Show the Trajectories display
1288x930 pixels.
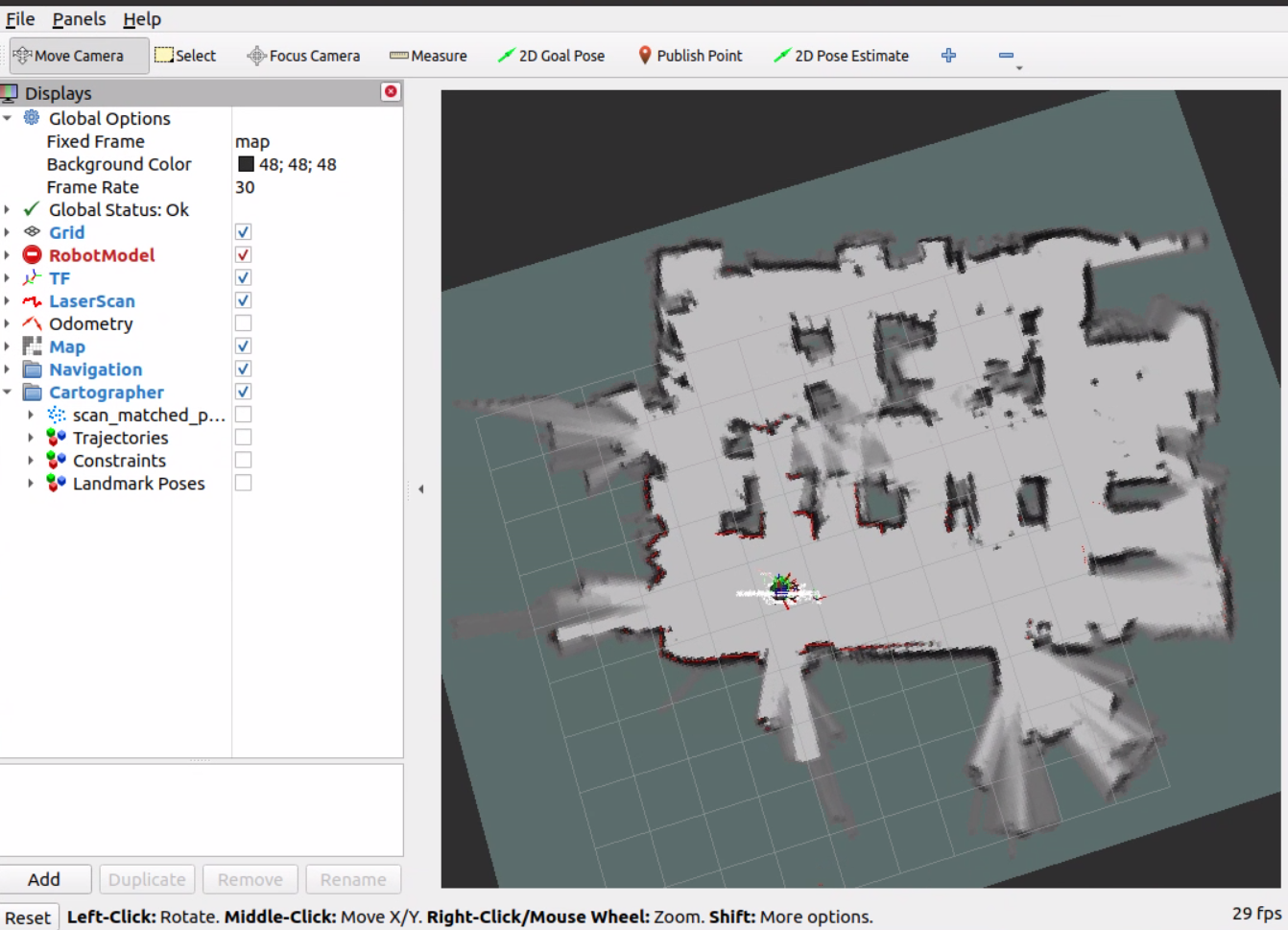tap(243, 437)
